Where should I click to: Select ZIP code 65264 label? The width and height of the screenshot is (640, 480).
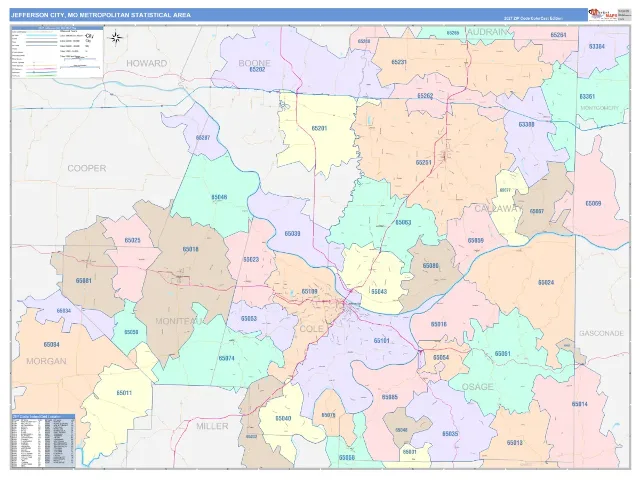coord(558,35)
